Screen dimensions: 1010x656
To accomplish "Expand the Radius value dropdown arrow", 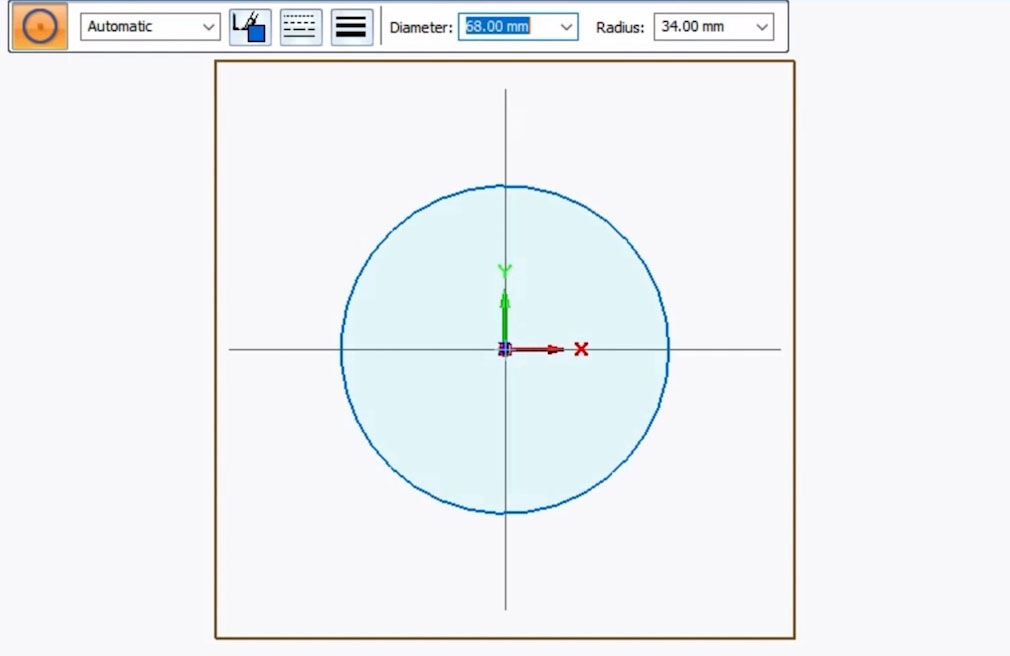I will point(762,27).
